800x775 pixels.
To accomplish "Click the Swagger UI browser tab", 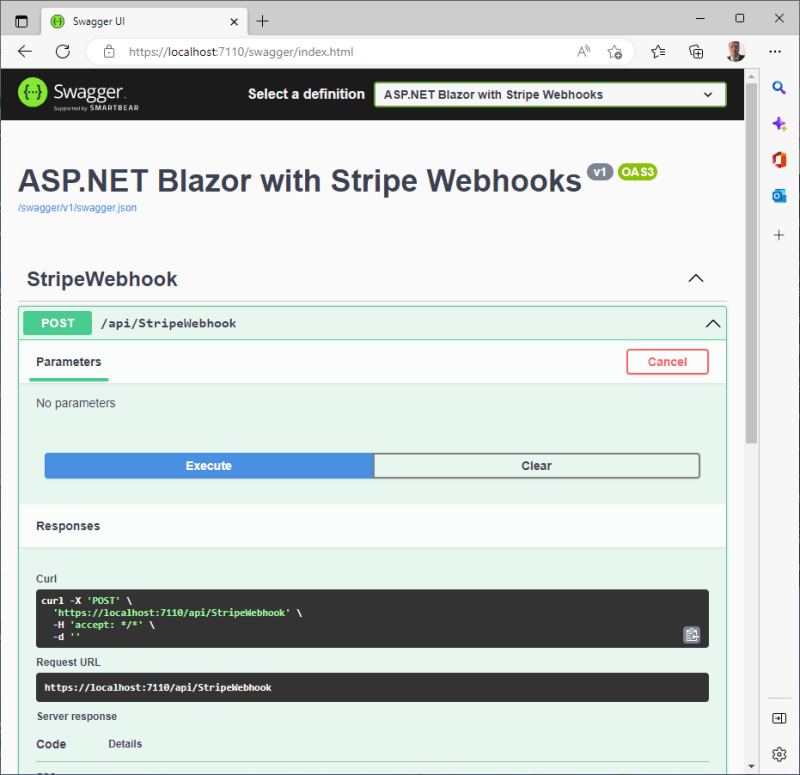I will [144, 21].
